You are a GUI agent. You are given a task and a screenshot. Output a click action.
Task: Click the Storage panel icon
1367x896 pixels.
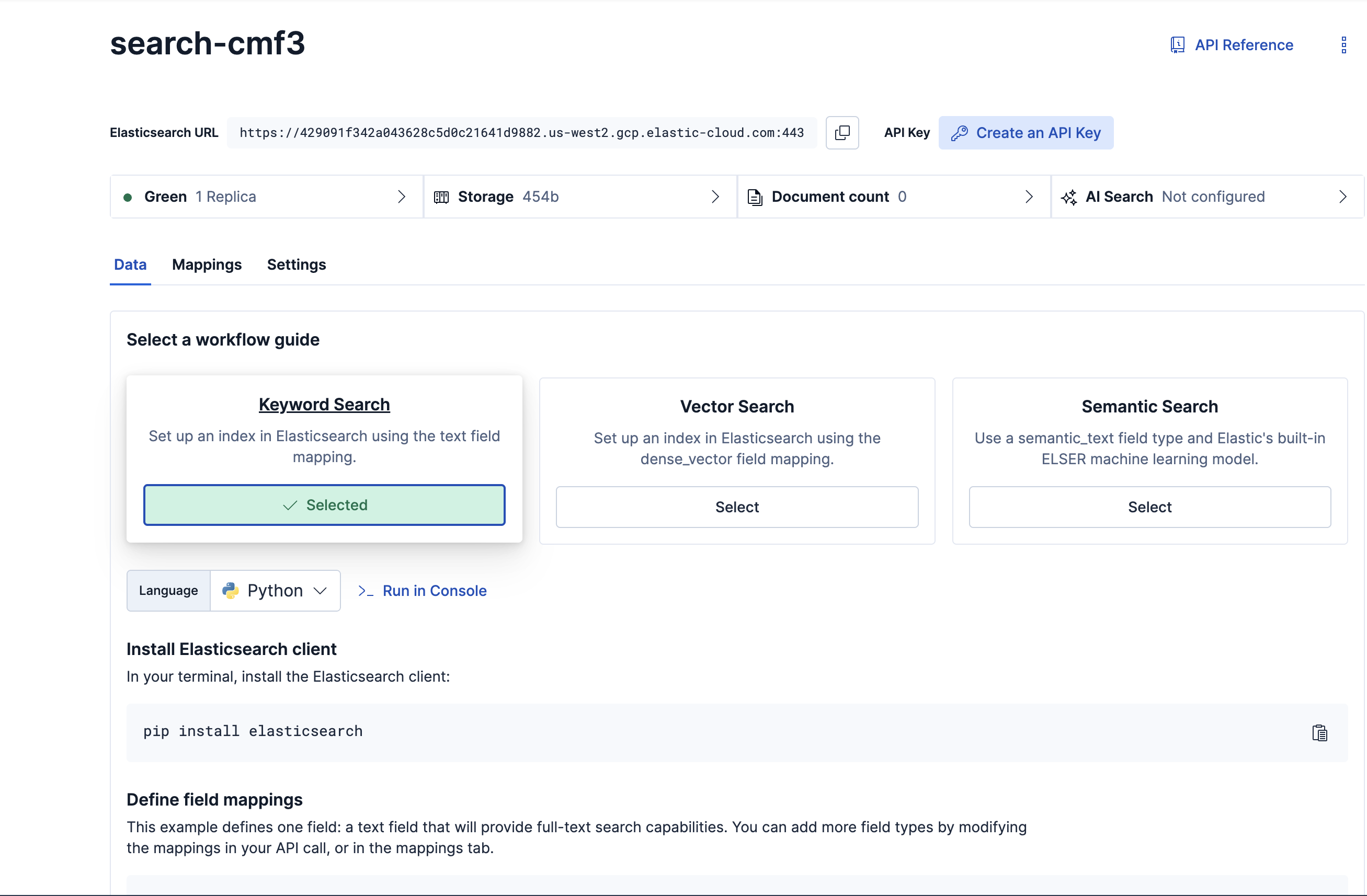tap(441, 197)
